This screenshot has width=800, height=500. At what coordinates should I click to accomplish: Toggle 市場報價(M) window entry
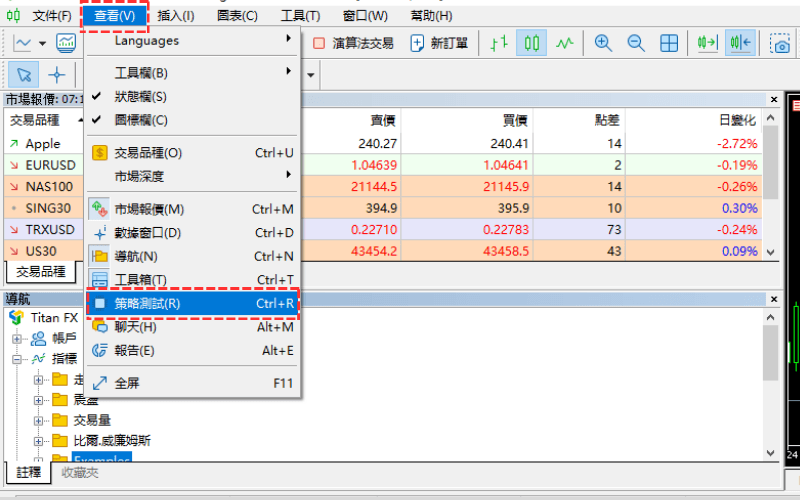click(192, 209)
